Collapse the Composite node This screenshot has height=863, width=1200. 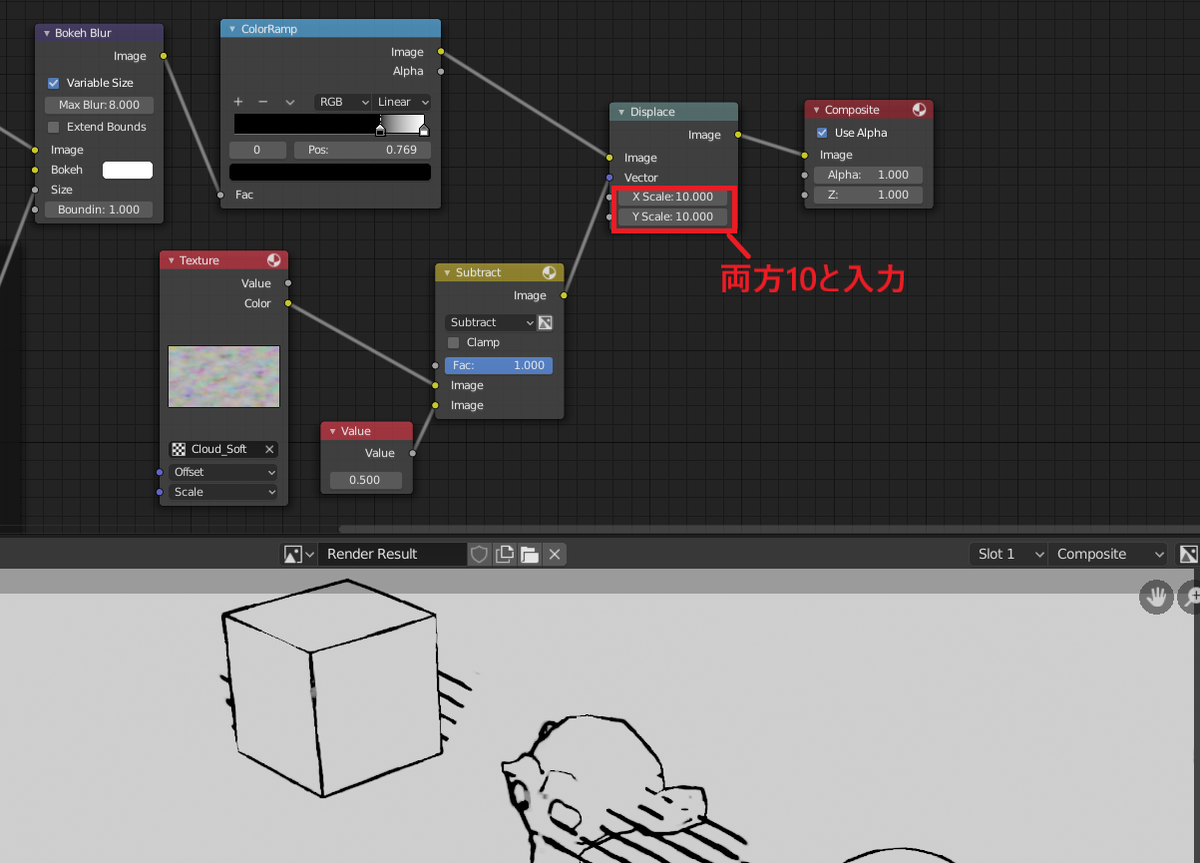pos(816,110)
